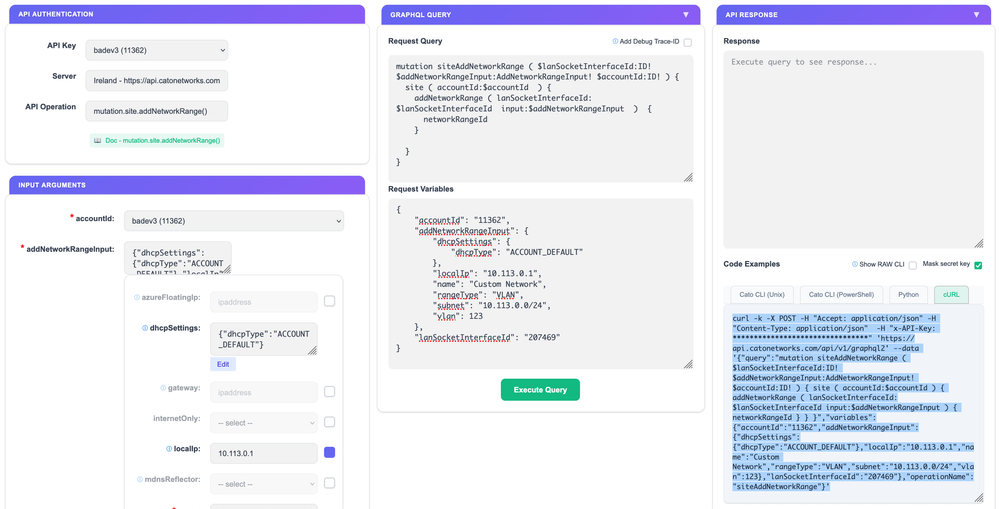Viewport: 999px width, 509px height.
Task: Open the Doc mutation.site.addNetworkRange() link
Action: tap(157, 140)
